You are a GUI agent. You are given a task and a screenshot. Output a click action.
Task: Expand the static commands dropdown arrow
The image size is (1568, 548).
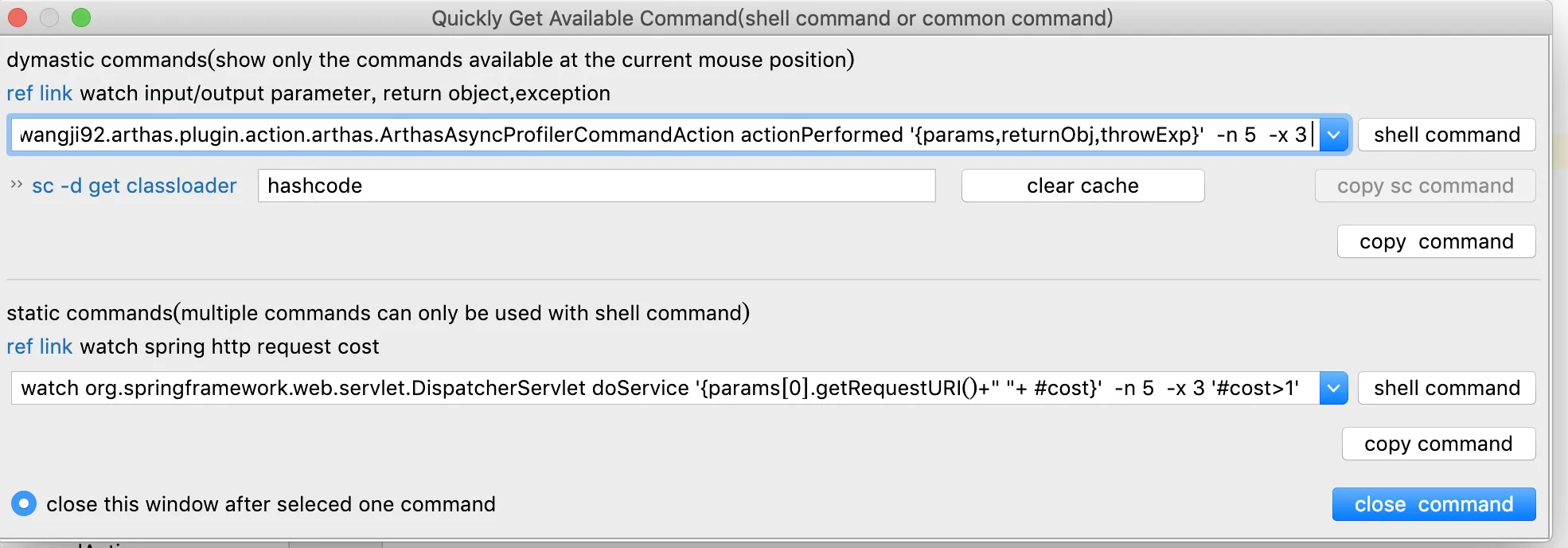tap(1334, 388)
